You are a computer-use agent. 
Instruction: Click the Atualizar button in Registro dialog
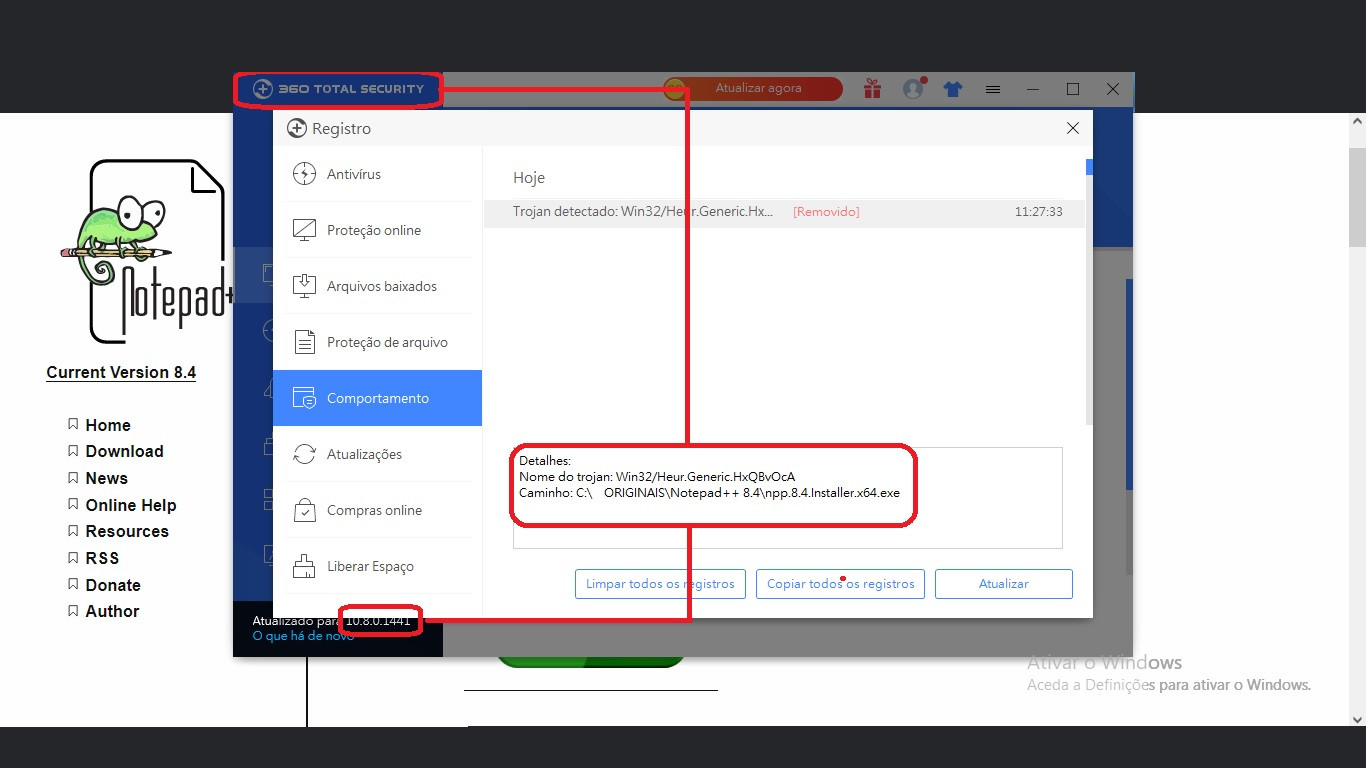pyautogui.click(x=1004, y=584)
